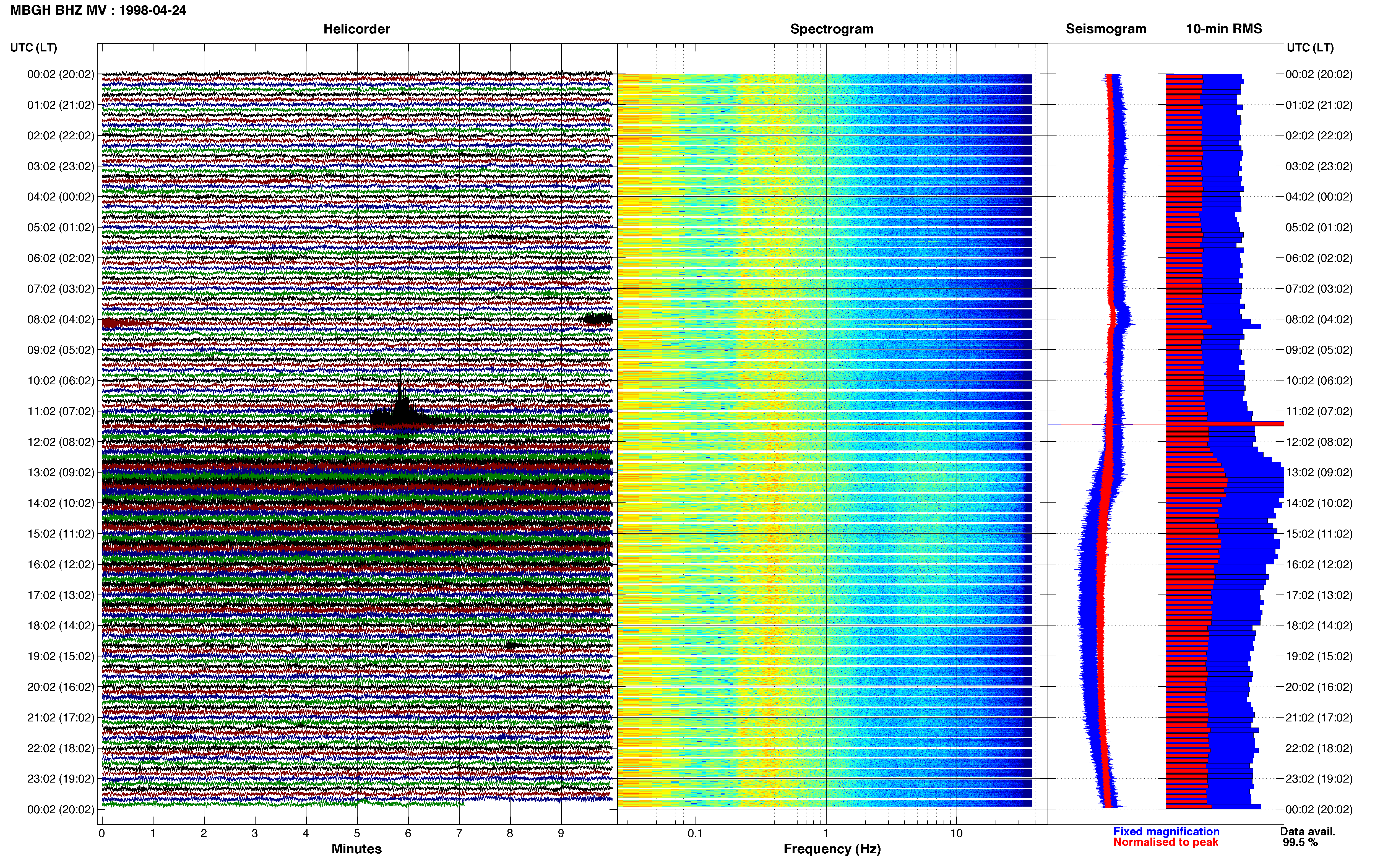1388x868 pixels.
Task: Click the blue Fixed magnification legend text
Action: 1166,831
